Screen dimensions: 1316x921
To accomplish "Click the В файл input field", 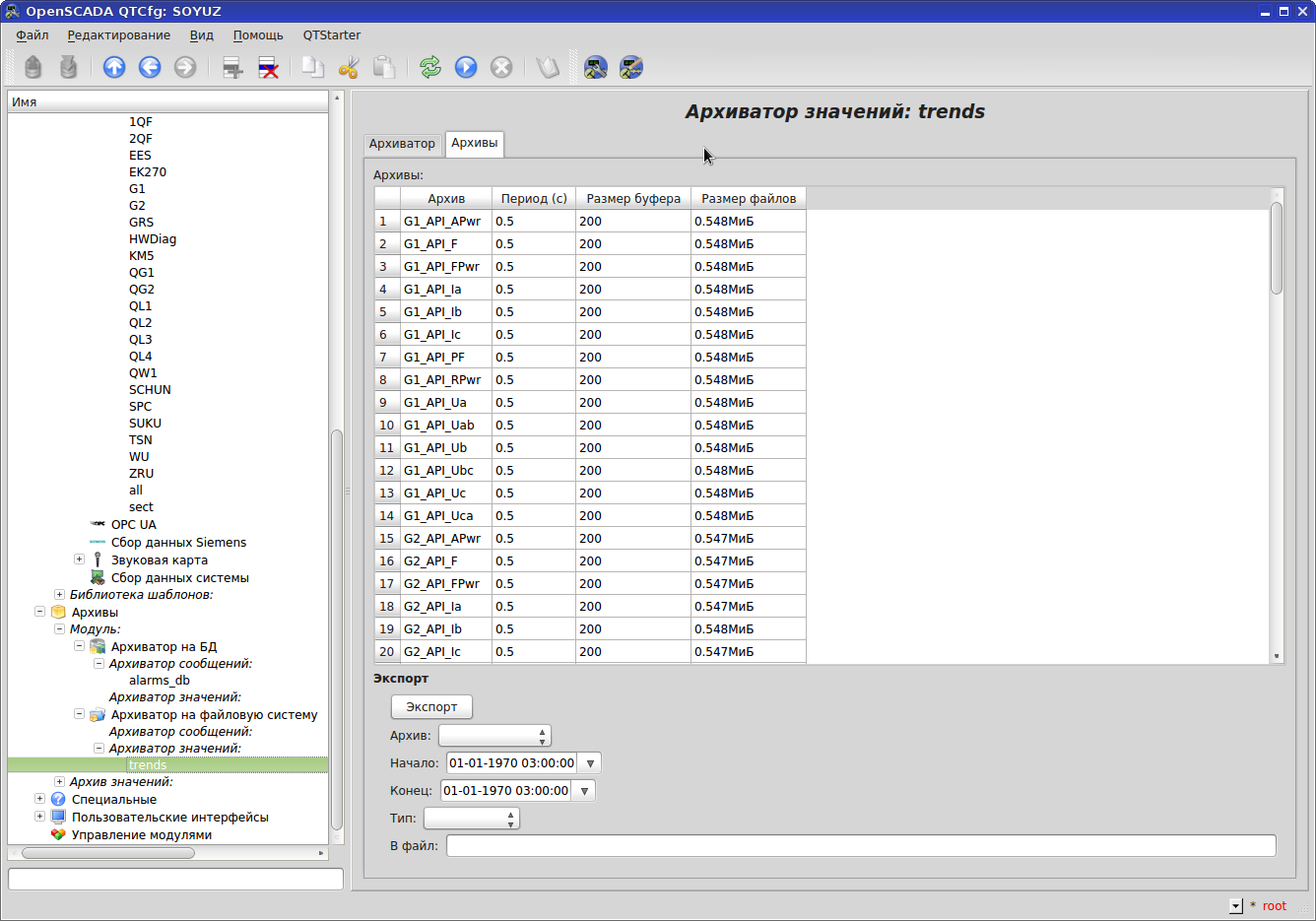I will click(860, 846).
